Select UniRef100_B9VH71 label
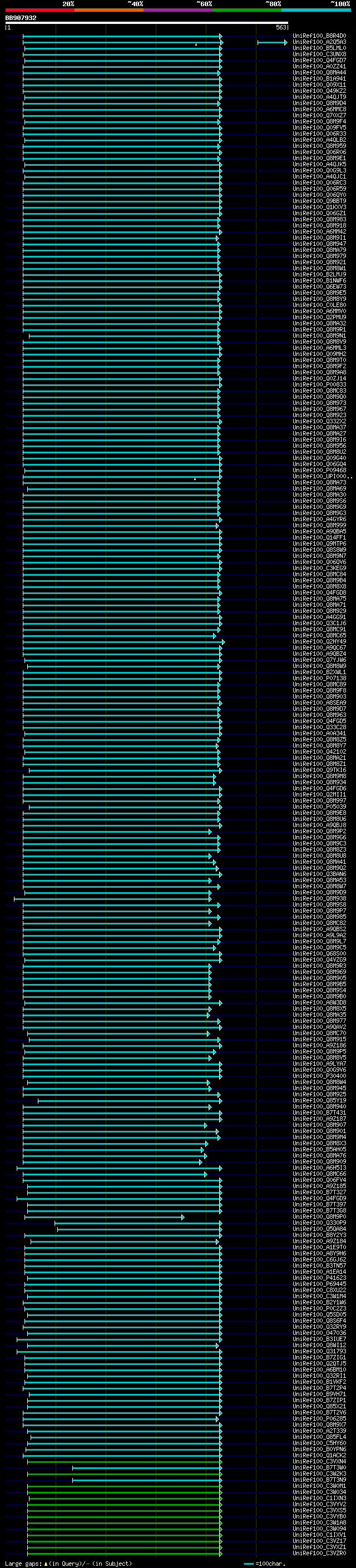 point(319,1393)
